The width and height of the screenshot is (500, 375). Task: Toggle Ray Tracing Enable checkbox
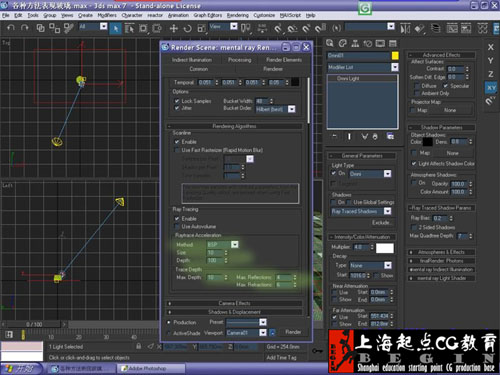click(177, 219)
